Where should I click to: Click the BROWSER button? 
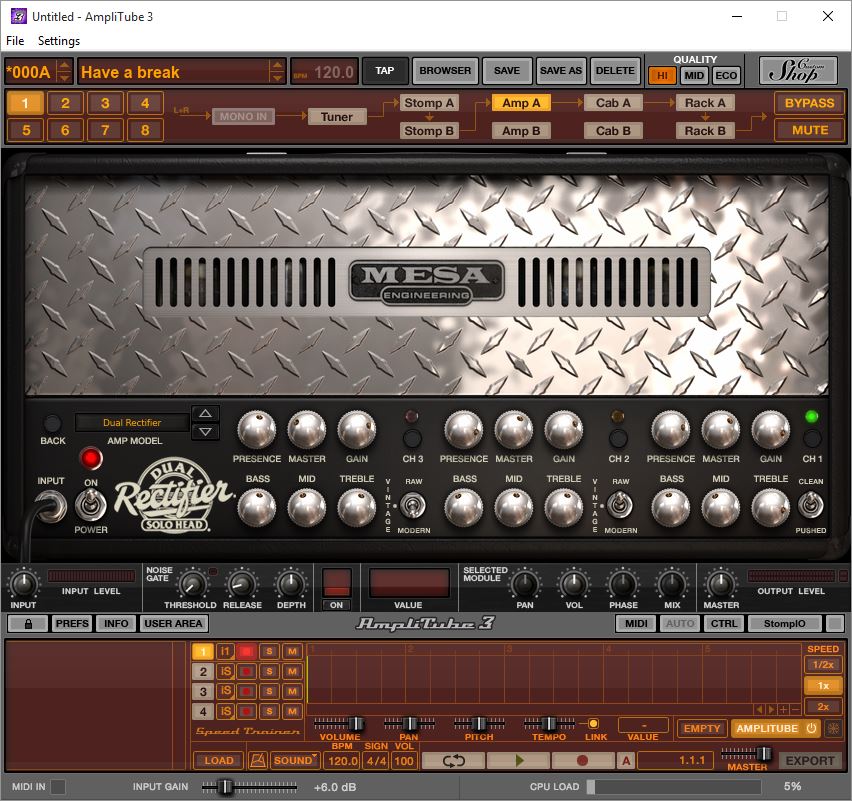(x=445, y=71)
